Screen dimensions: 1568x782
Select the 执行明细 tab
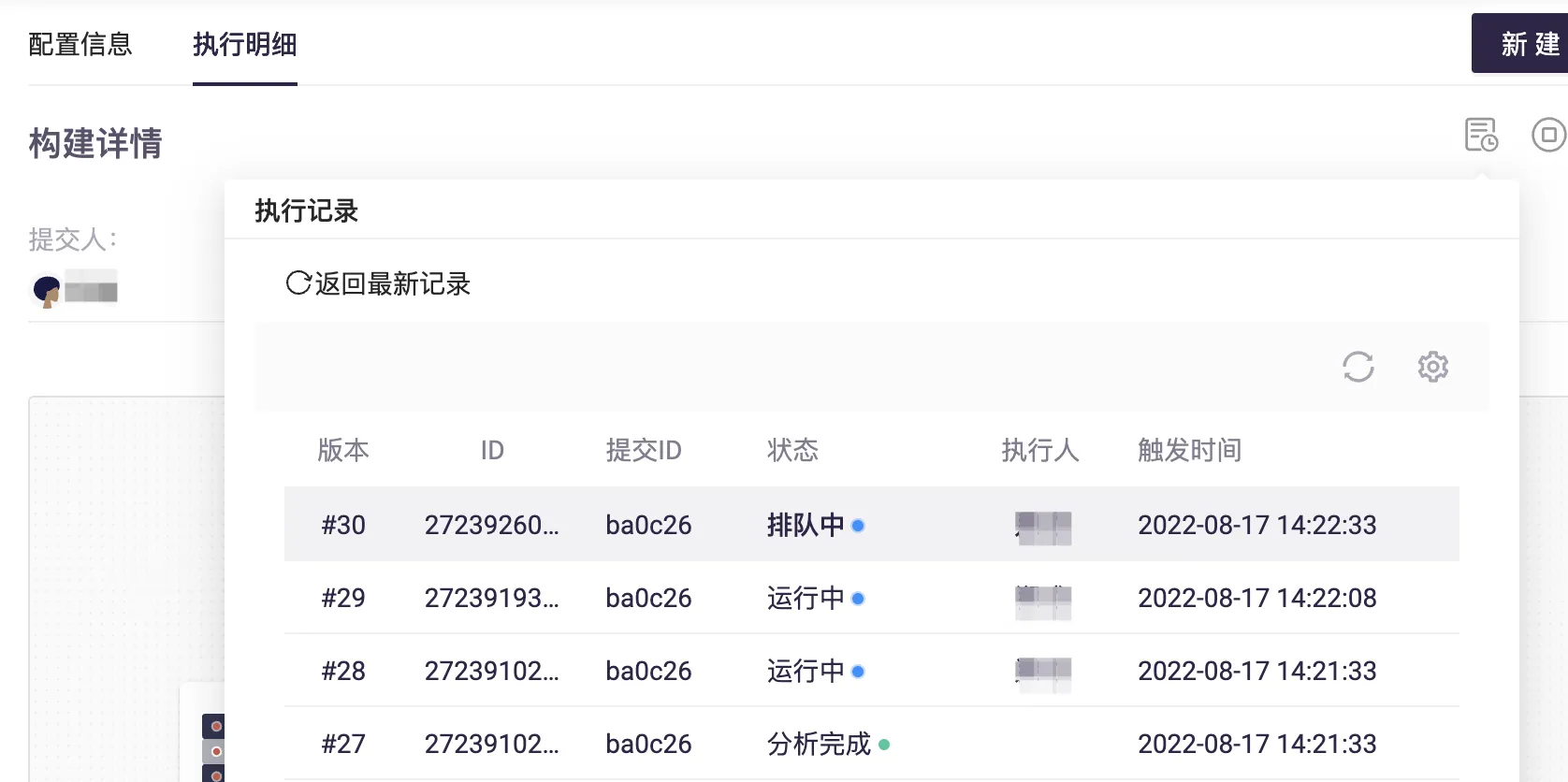pyautogui.click(x=245, y=45)
